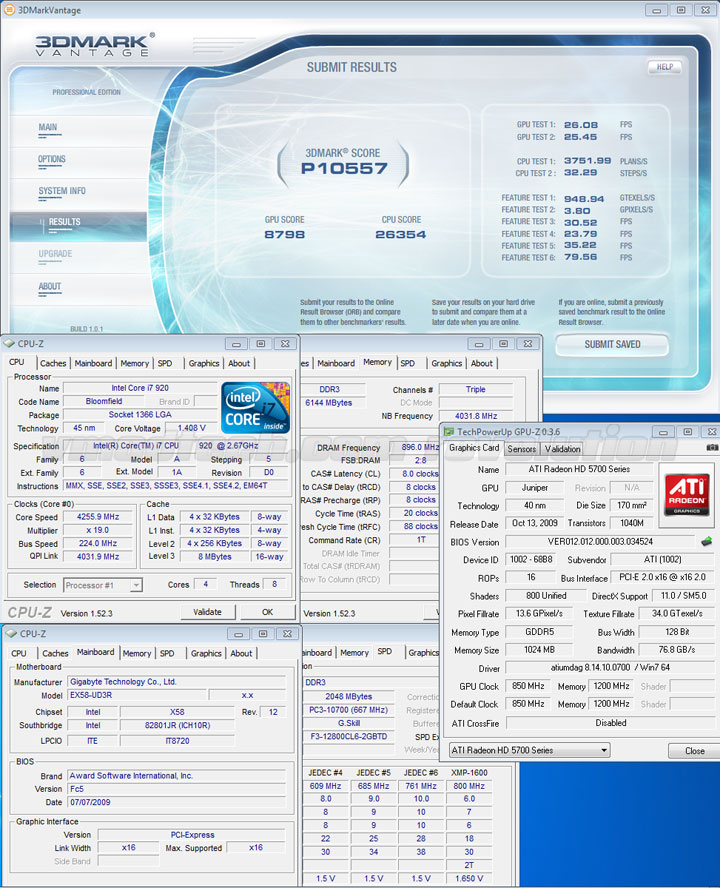Click the BIOS date 07/07/2009
The height and width of the screenshot is (888, 720).
click(176, 802)
